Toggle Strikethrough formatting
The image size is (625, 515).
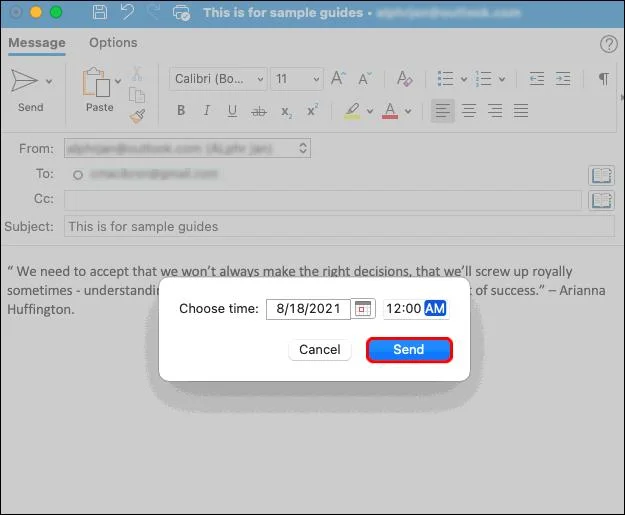pos(259,111)
